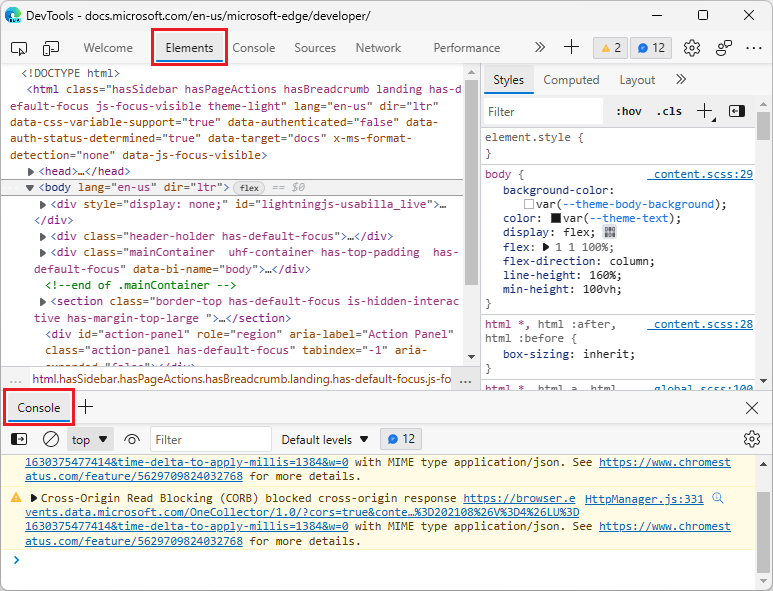This screenshot has height=591, width=773.
Task: Open the Network tab
Action: tap(378, 48)
